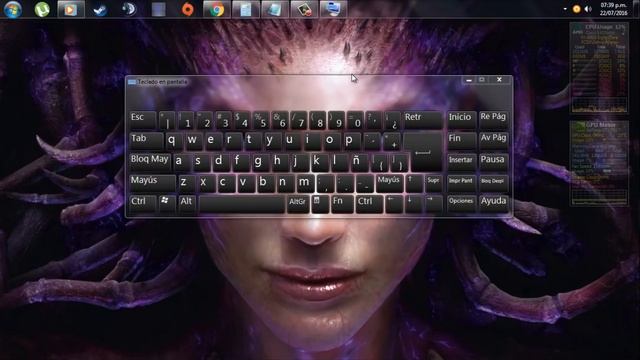
Task: Toggle the Ctrl key beside the Windows key
Action: [142, 203]
